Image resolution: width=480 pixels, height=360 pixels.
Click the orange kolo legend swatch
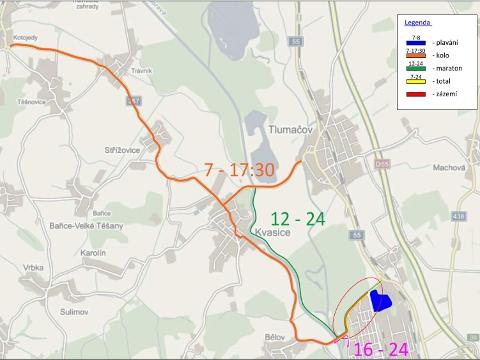[416, 56]
